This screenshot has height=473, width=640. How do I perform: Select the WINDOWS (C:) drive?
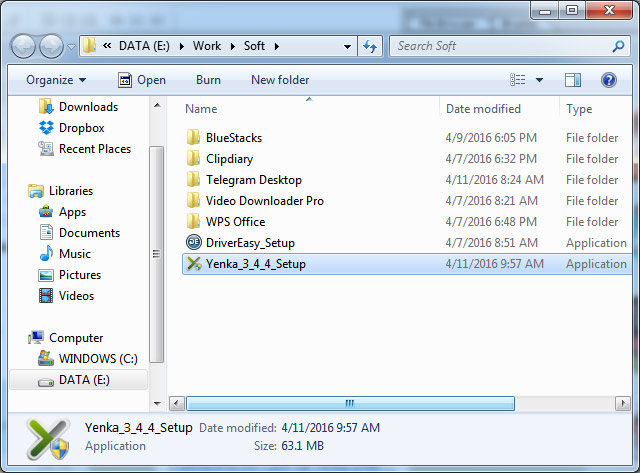click(x=88, y=359)
